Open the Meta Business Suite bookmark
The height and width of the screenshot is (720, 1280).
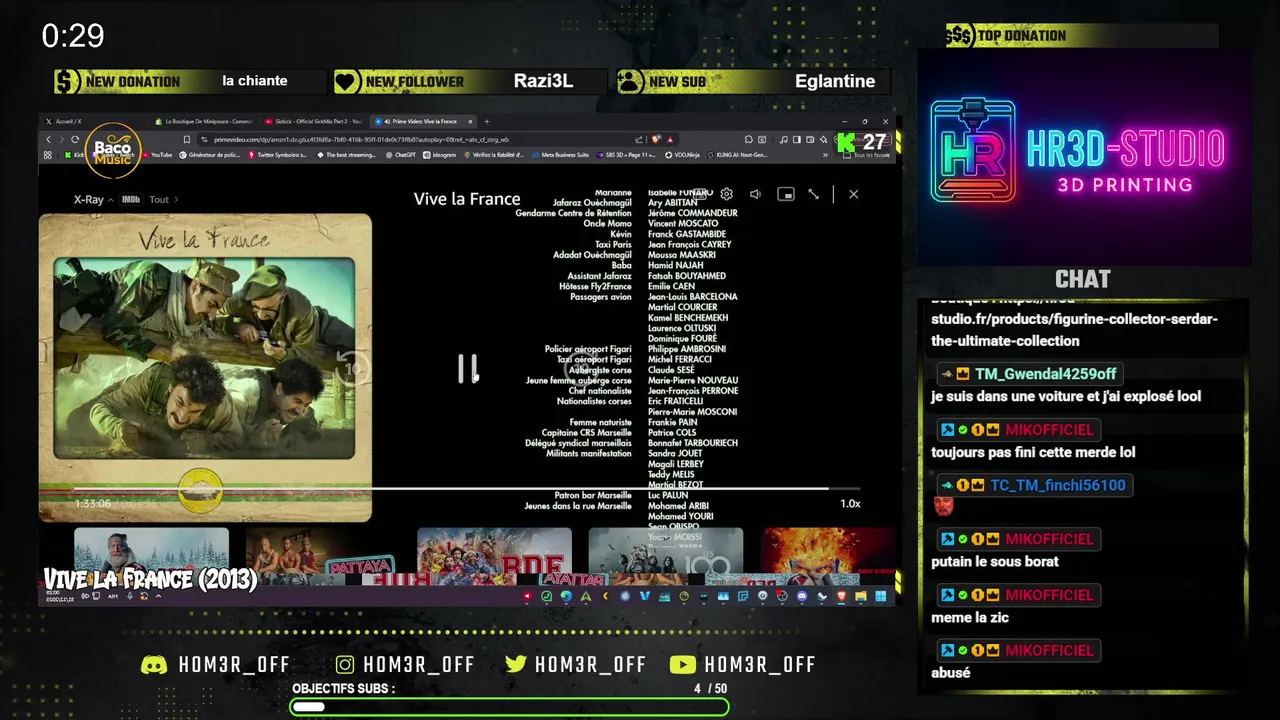coord(560,155)
